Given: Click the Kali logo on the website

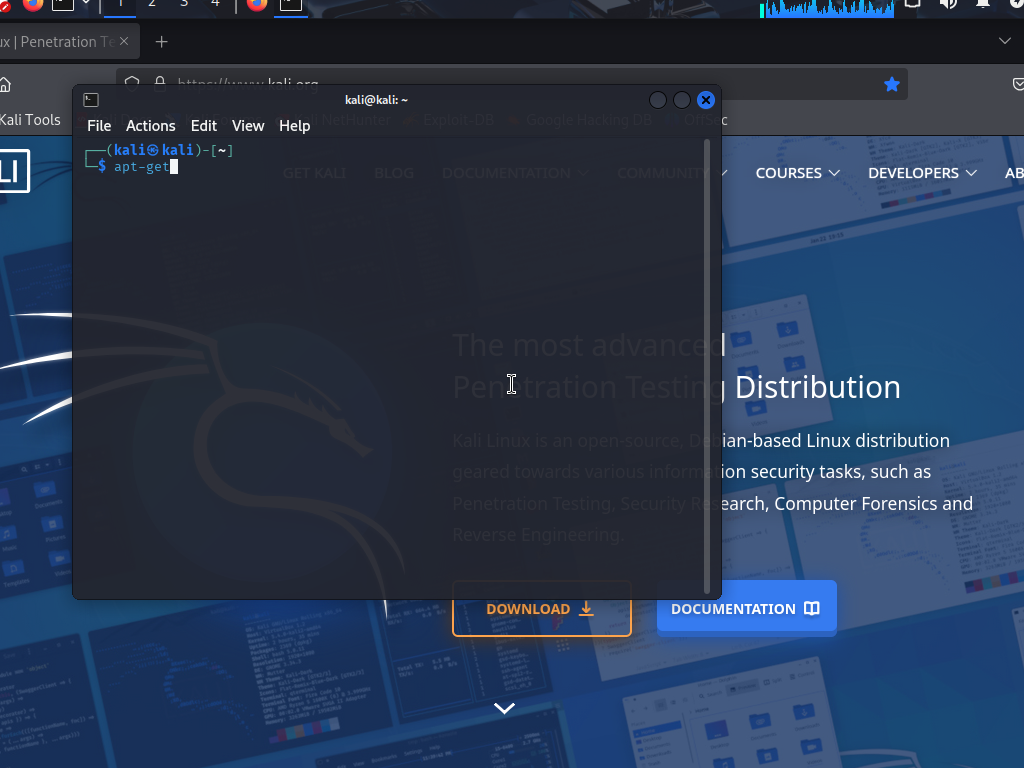Looking at the screenshot, I should 14,171.
